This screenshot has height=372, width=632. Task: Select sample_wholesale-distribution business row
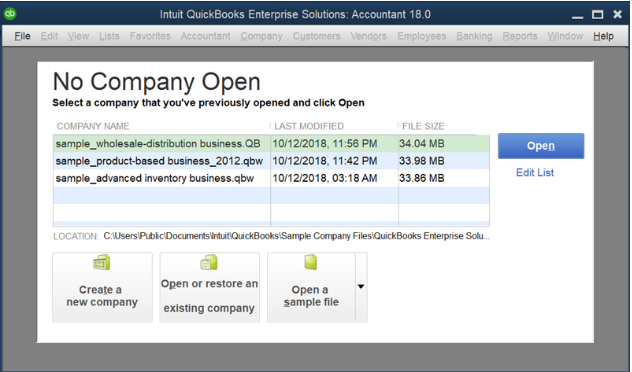tap(271, 143)
